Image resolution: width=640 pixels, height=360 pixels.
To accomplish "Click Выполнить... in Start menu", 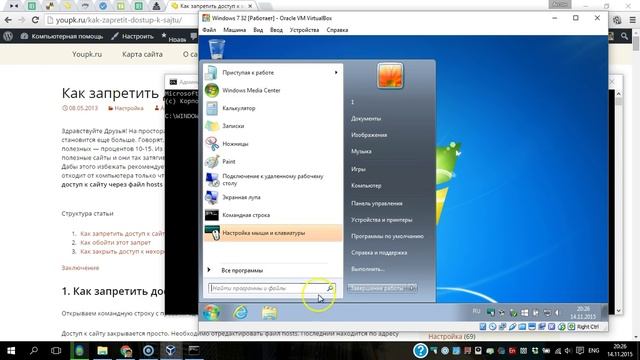I will [x=368, y=269].
